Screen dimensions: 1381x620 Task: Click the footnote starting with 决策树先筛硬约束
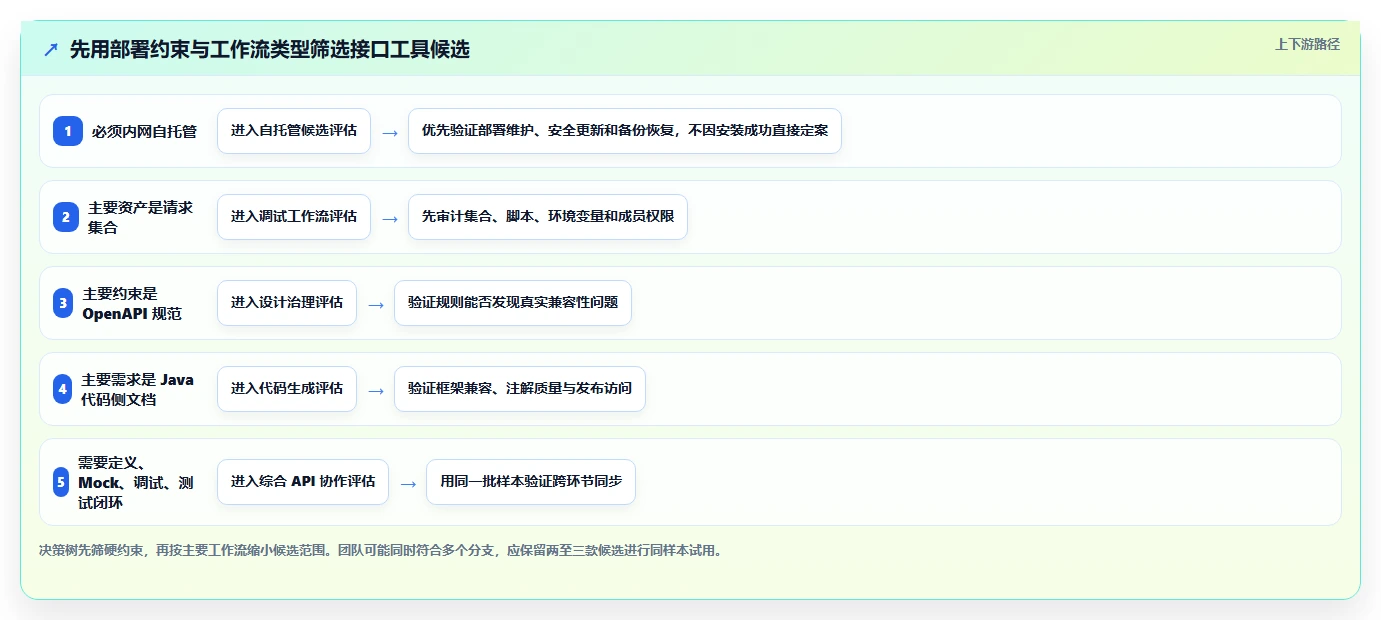pyautogui.click(x=380, y=551)
